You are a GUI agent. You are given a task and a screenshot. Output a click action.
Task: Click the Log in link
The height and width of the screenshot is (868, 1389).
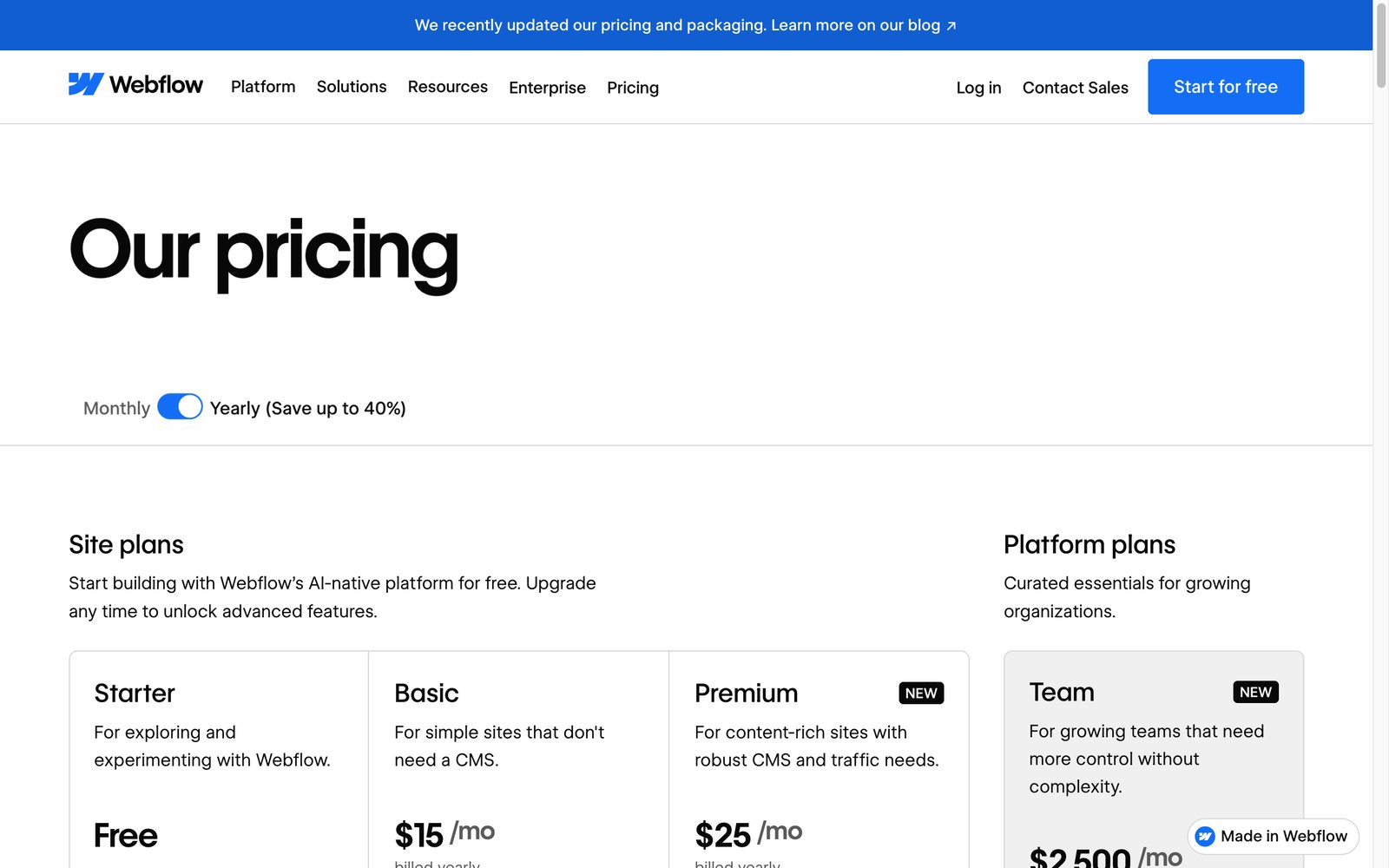(x=978, y=88)
